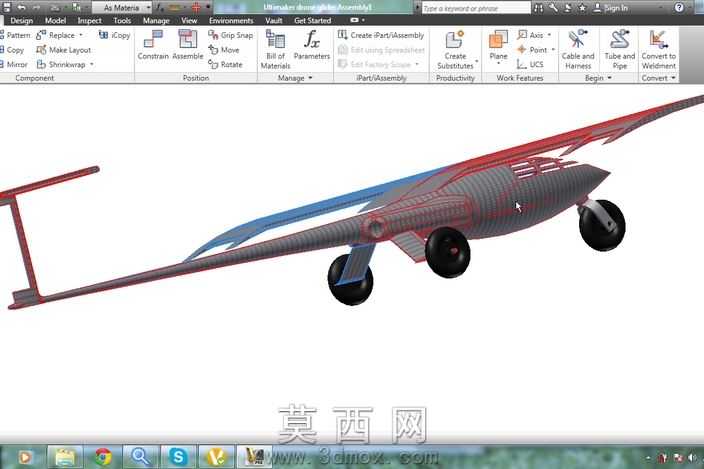Begin Tube and Pipe
This screenshot has width=704, height=469.
(x=620, y=49)
